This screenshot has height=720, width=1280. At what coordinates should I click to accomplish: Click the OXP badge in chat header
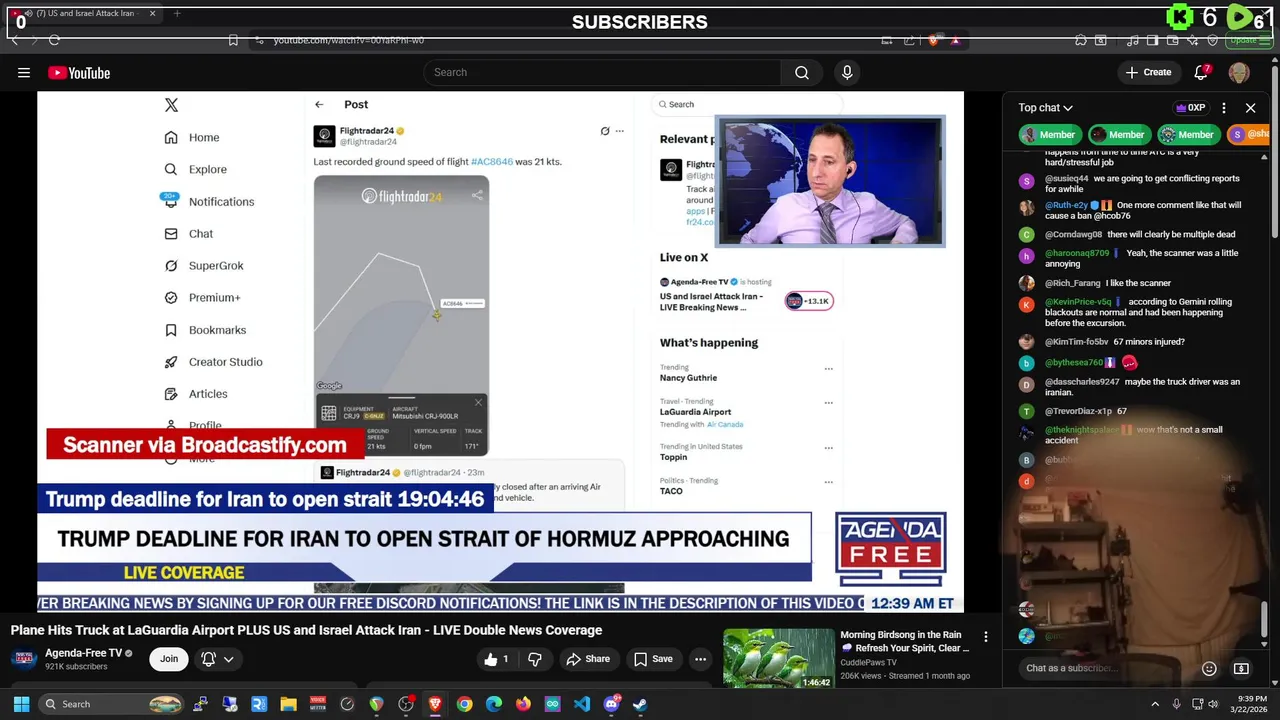[x=1190, y=108]
